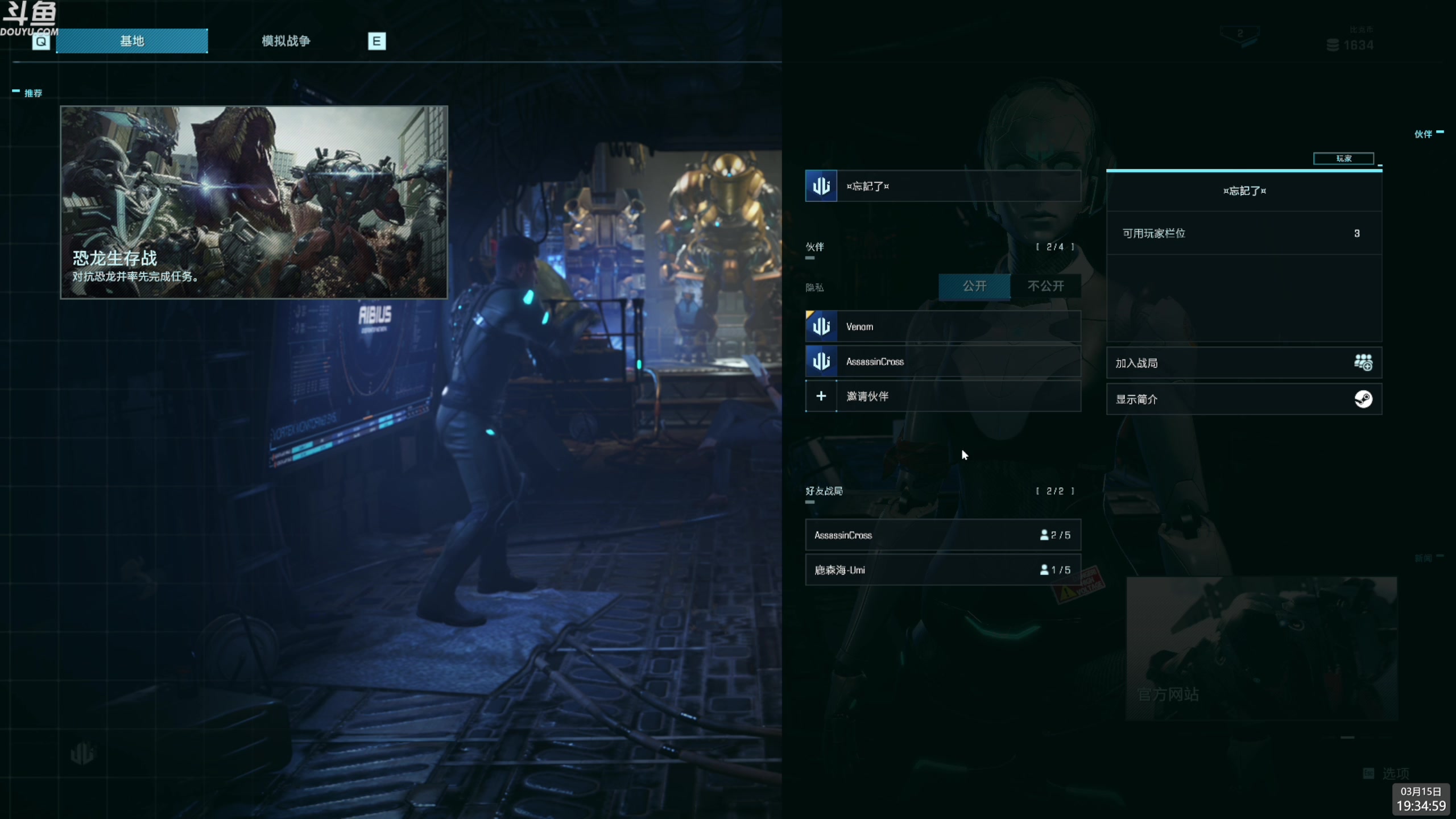Click the Steam icon on 显示简介
Screen dimensions: 1456x819
click(x=1363, y=399)
